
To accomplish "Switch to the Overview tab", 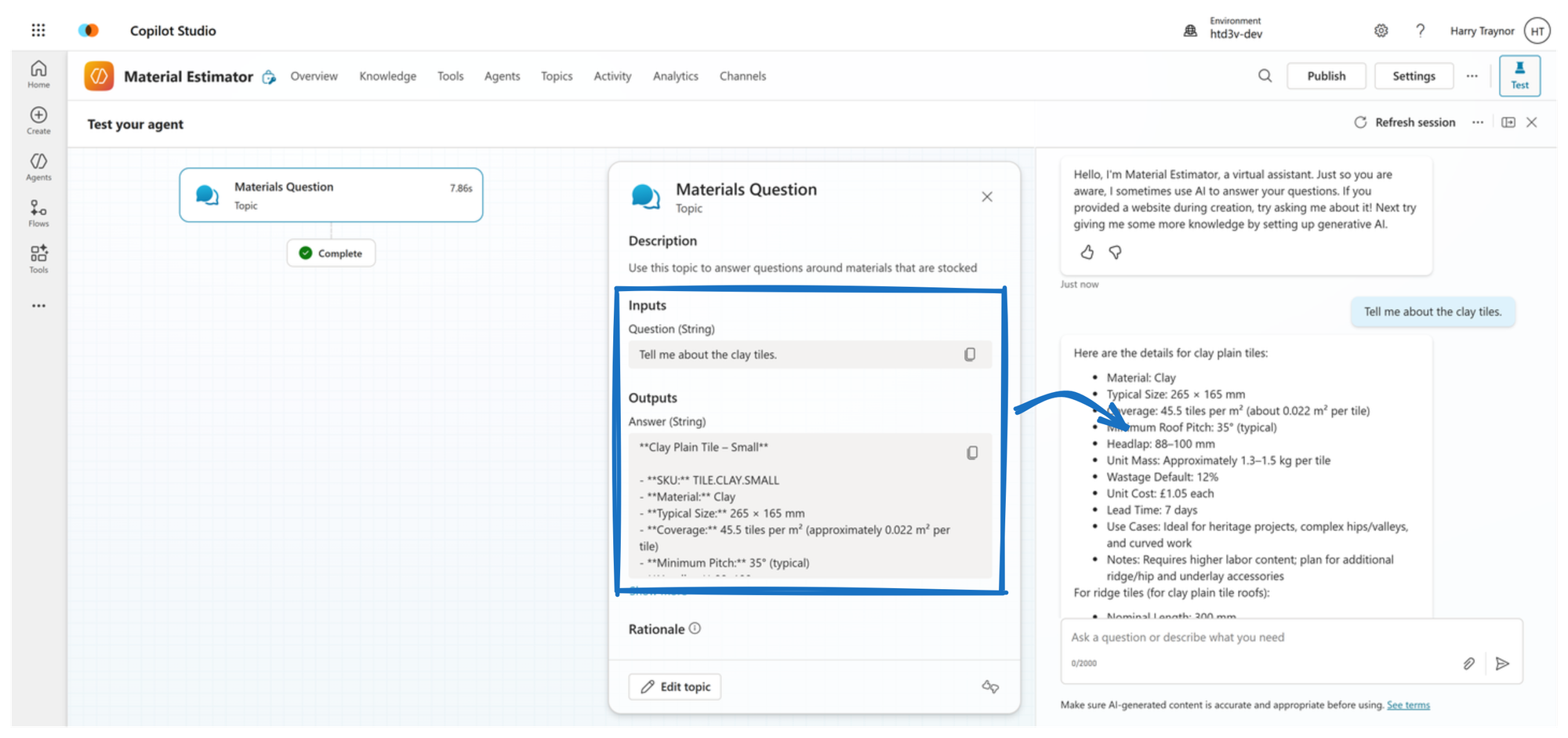I will click(x=314, y=76).
